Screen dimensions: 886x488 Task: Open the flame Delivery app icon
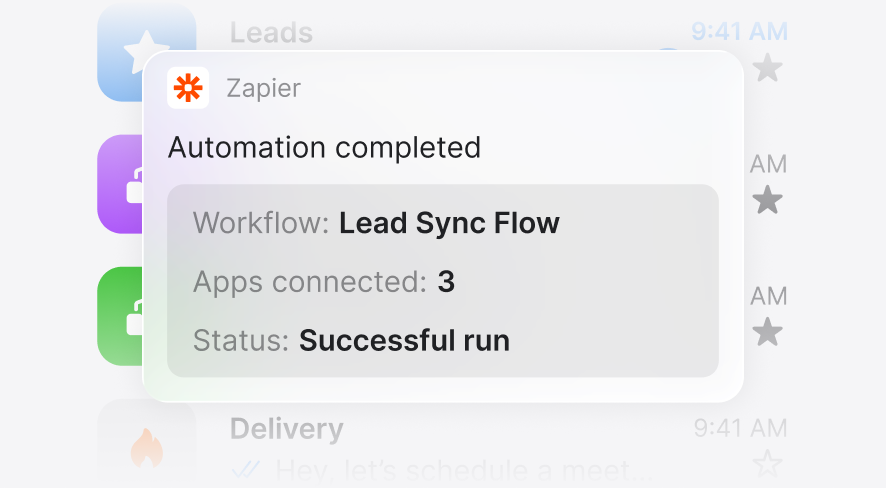[146, 446]
